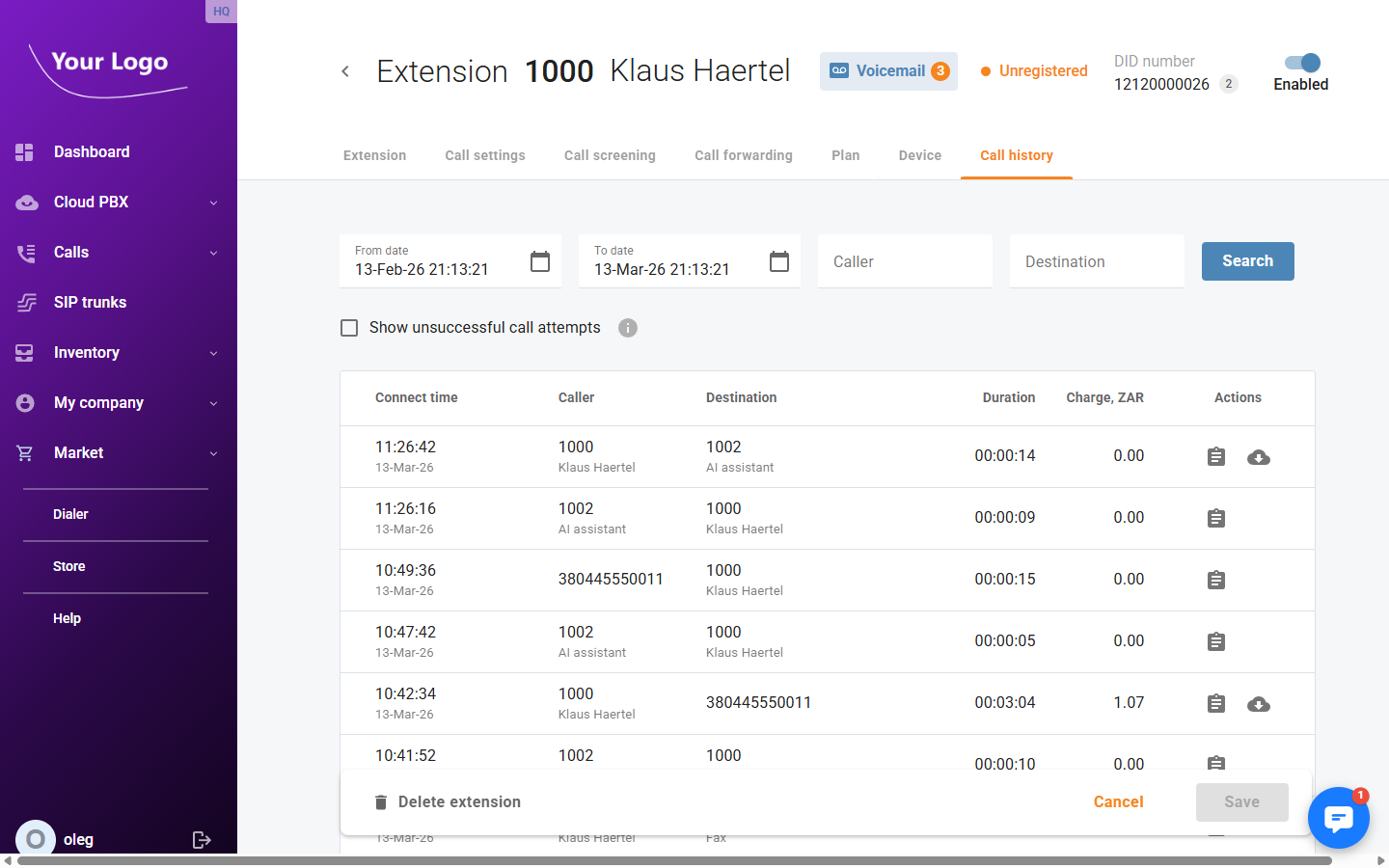
Task: Click the info icon next to unsuccessful call attempts
Action: (628, 328)
